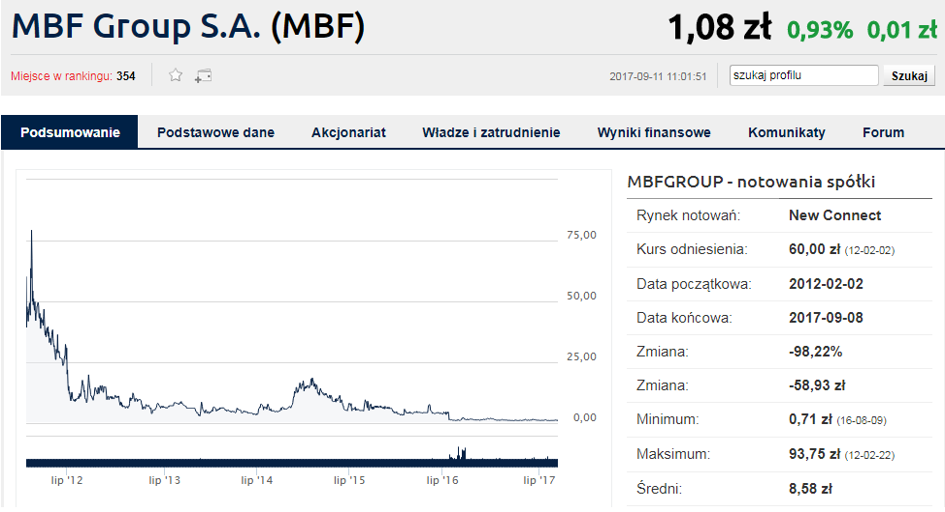
Task: Select the percent change 0,93%
Action: (x=820, y=30)
